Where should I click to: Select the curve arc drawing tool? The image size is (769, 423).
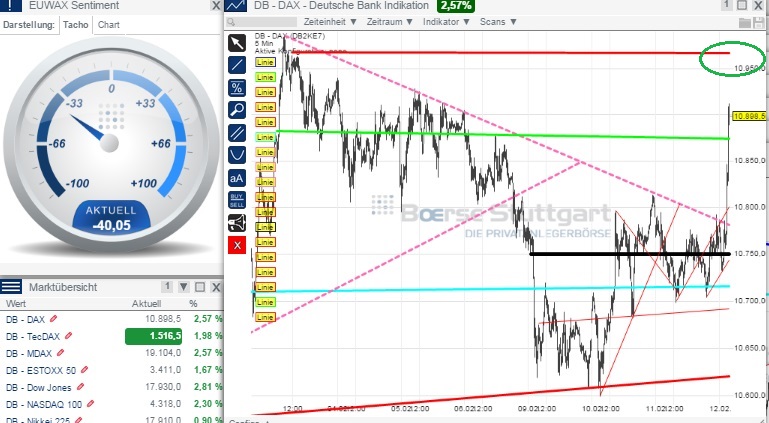tap(237, 155)
